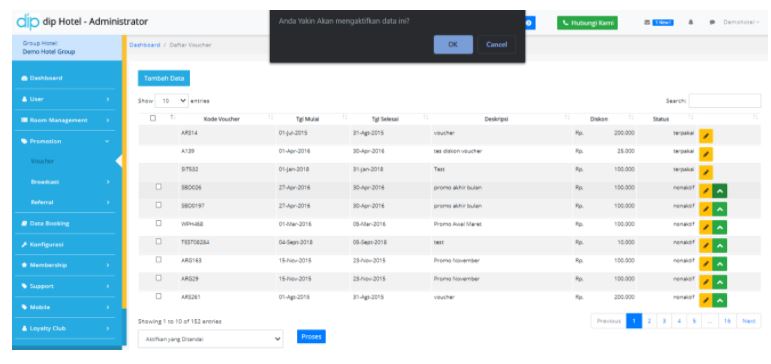
Task: Expand the Referral submenu
Action: [67, 202]
